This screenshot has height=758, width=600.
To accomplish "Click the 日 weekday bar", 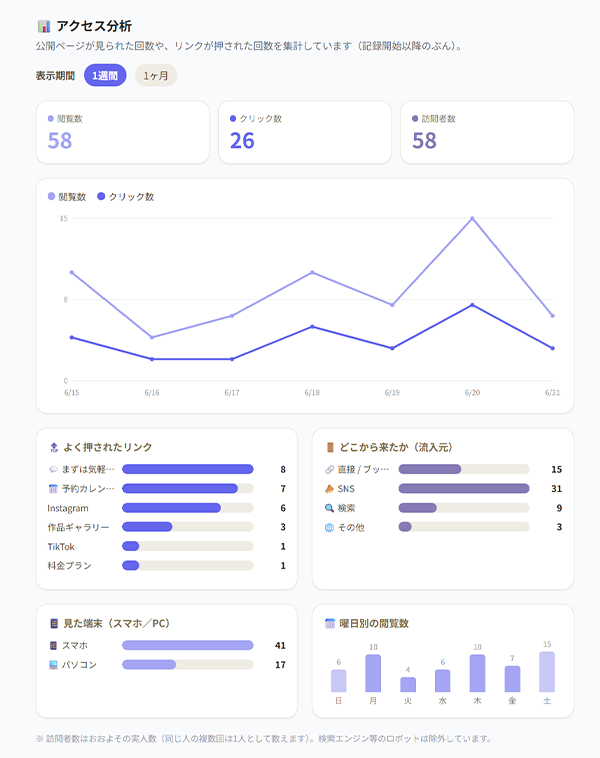I will click(338, 681).
